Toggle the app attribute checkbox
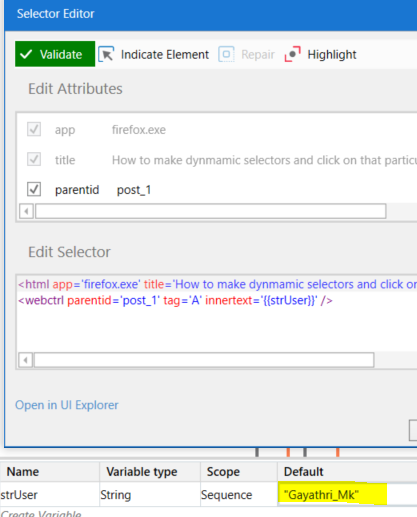The width and height of the screenshot is (417, 517). pos(34,129)
